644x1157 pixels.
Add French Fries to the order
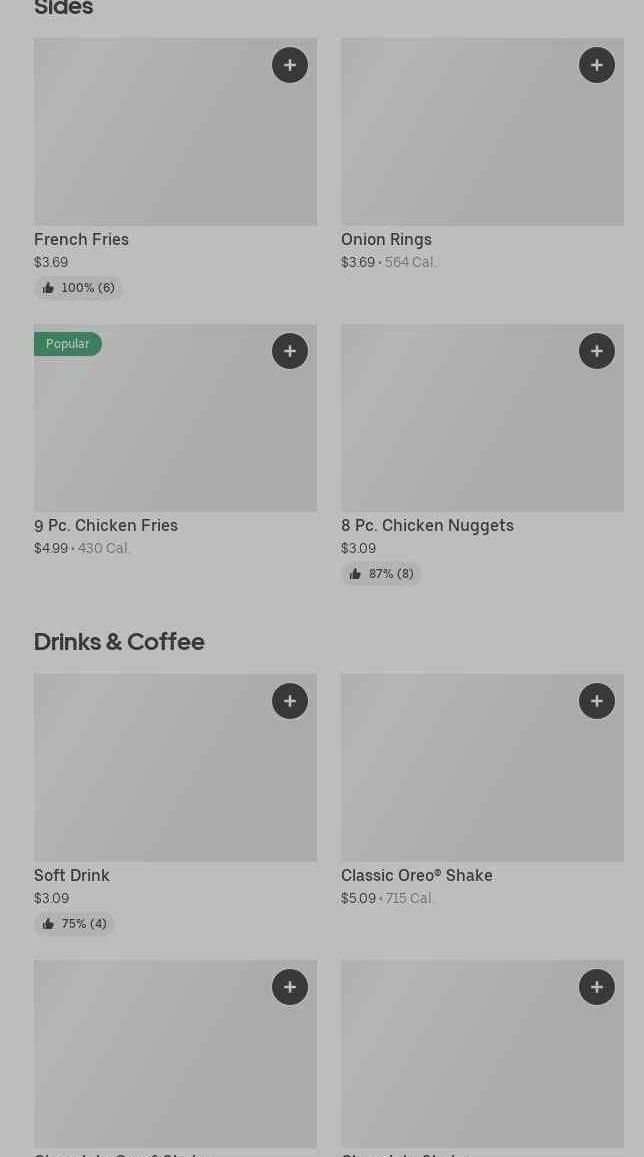click(290, 65)
